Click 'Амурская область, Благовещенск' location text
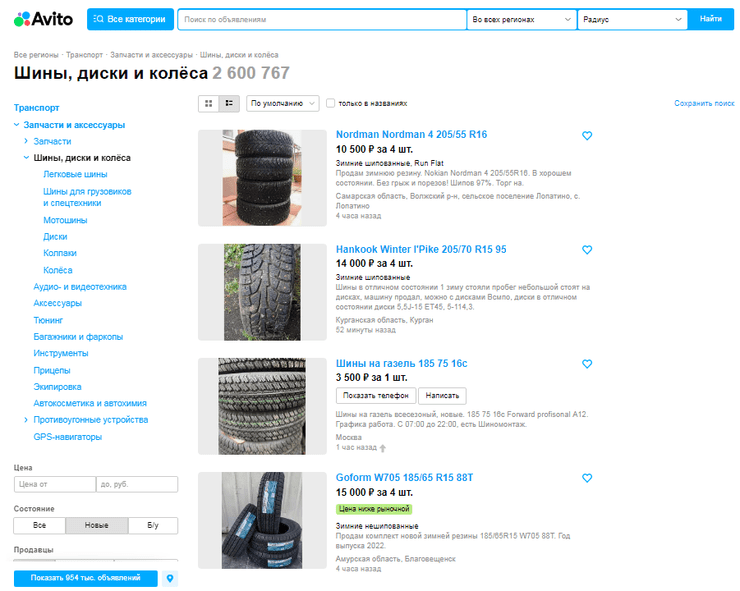Viewport: 740px width, 591px height. (395, 559)
